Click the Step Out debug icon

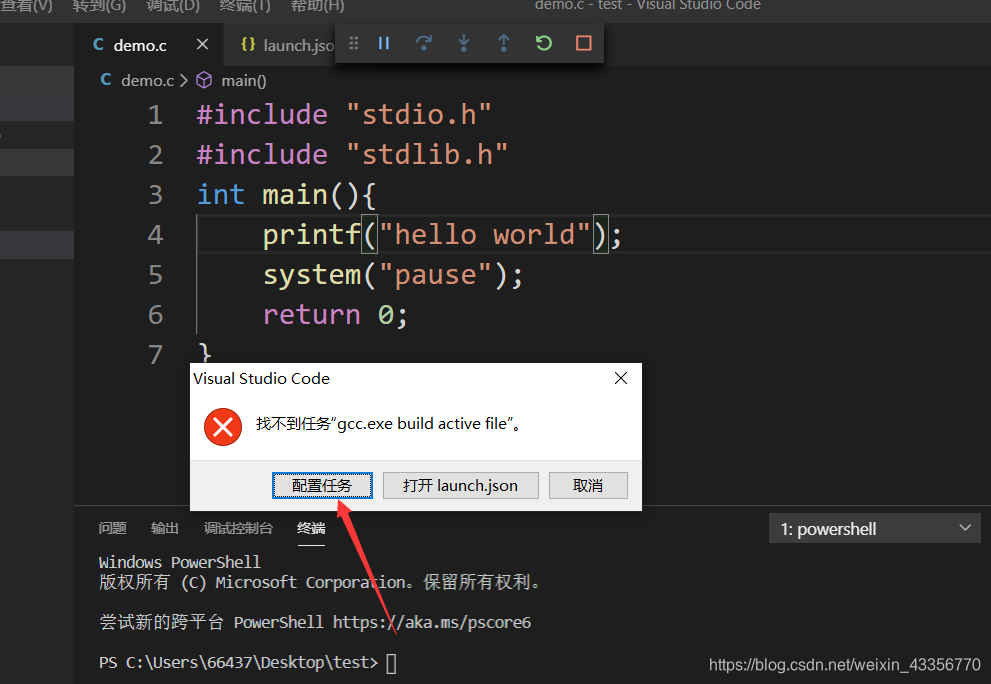coord(503,43)
